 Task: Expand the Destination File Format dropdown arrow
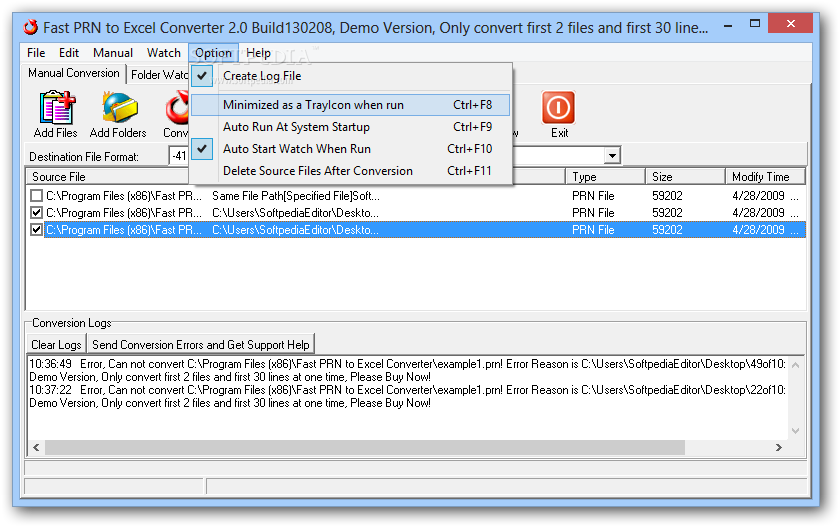[x=612, y=156]
